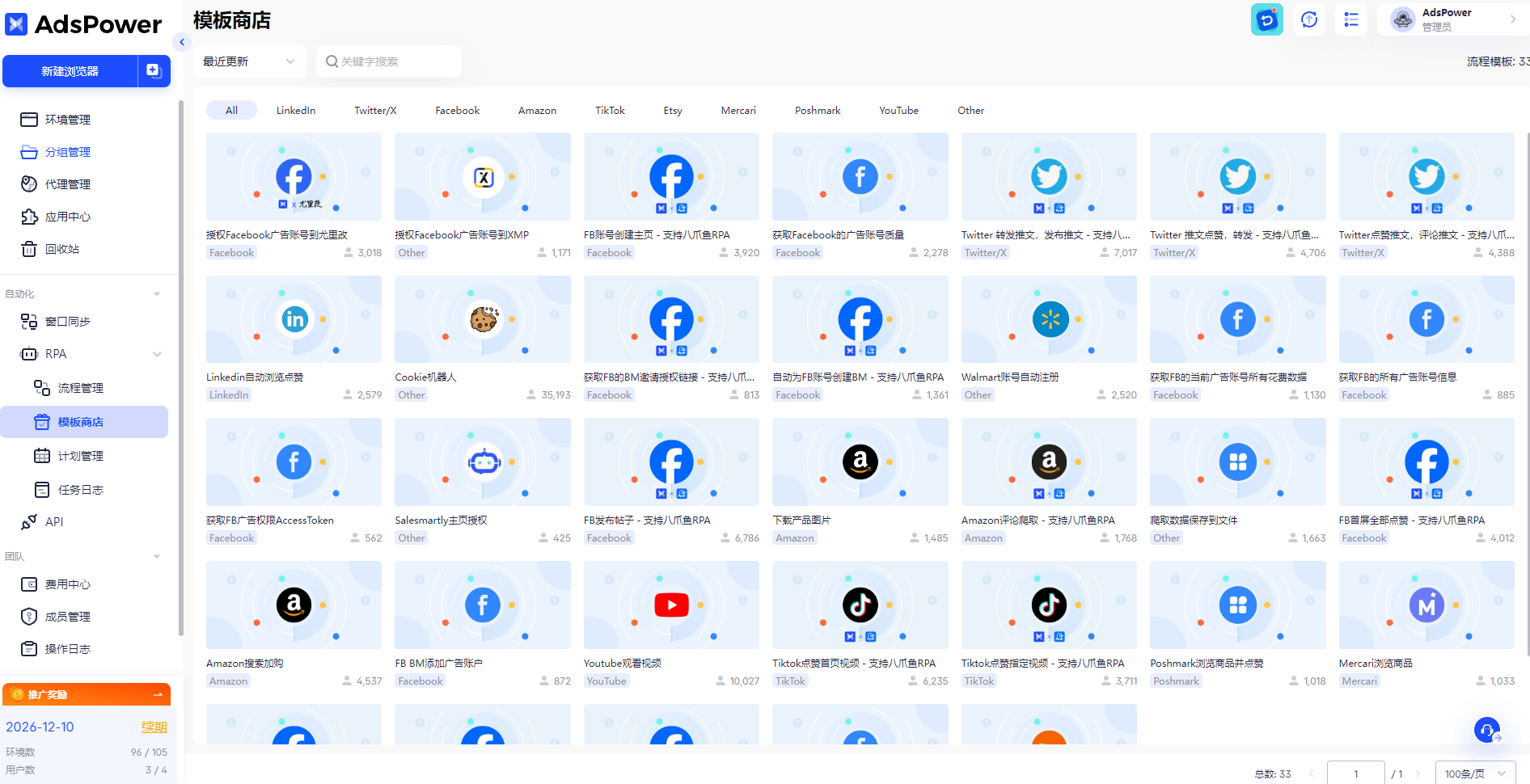
Task: Open the blue chat icon in the header
Action: pos(1266,19)
